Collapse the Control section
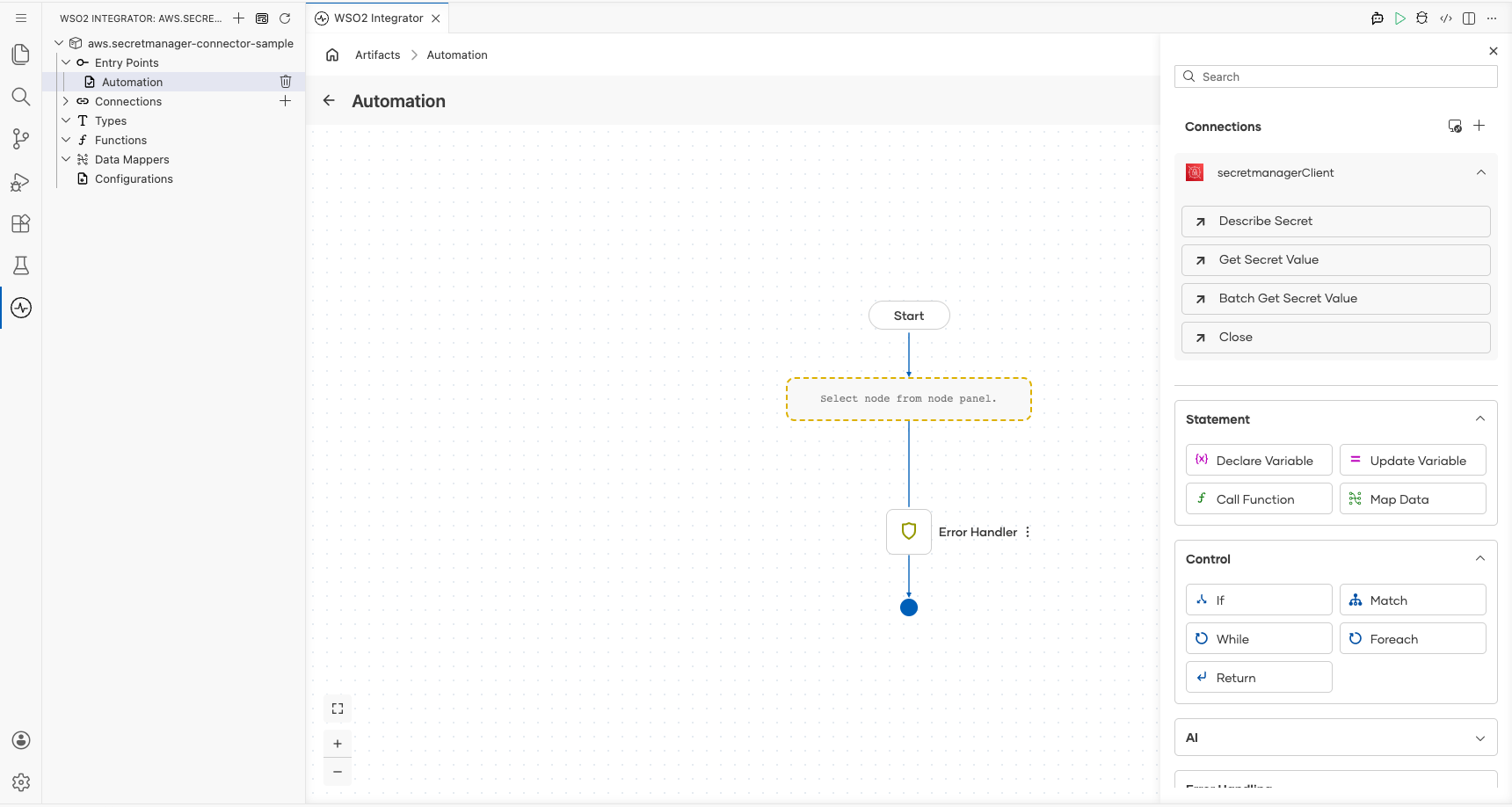 pos(1480,558)
